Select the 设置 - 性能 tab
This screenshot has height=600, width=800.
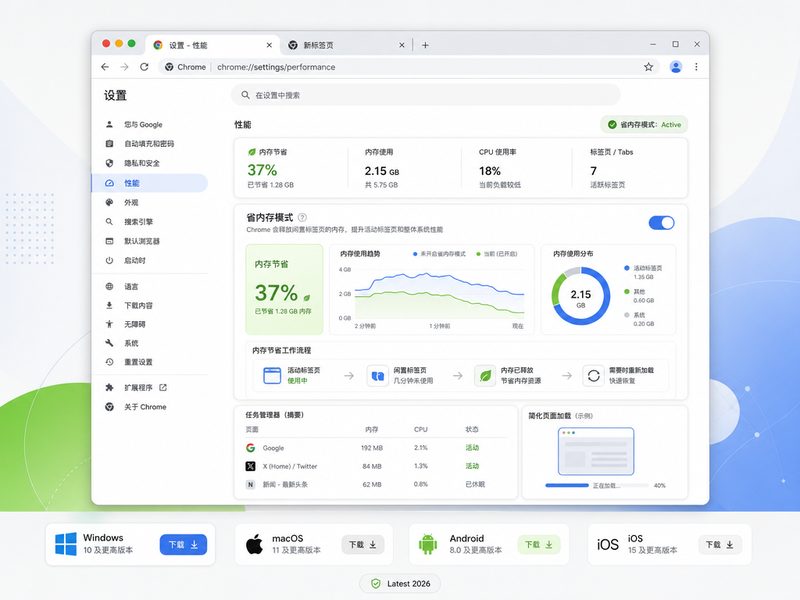pyautogui.click(x=213, y=45)
